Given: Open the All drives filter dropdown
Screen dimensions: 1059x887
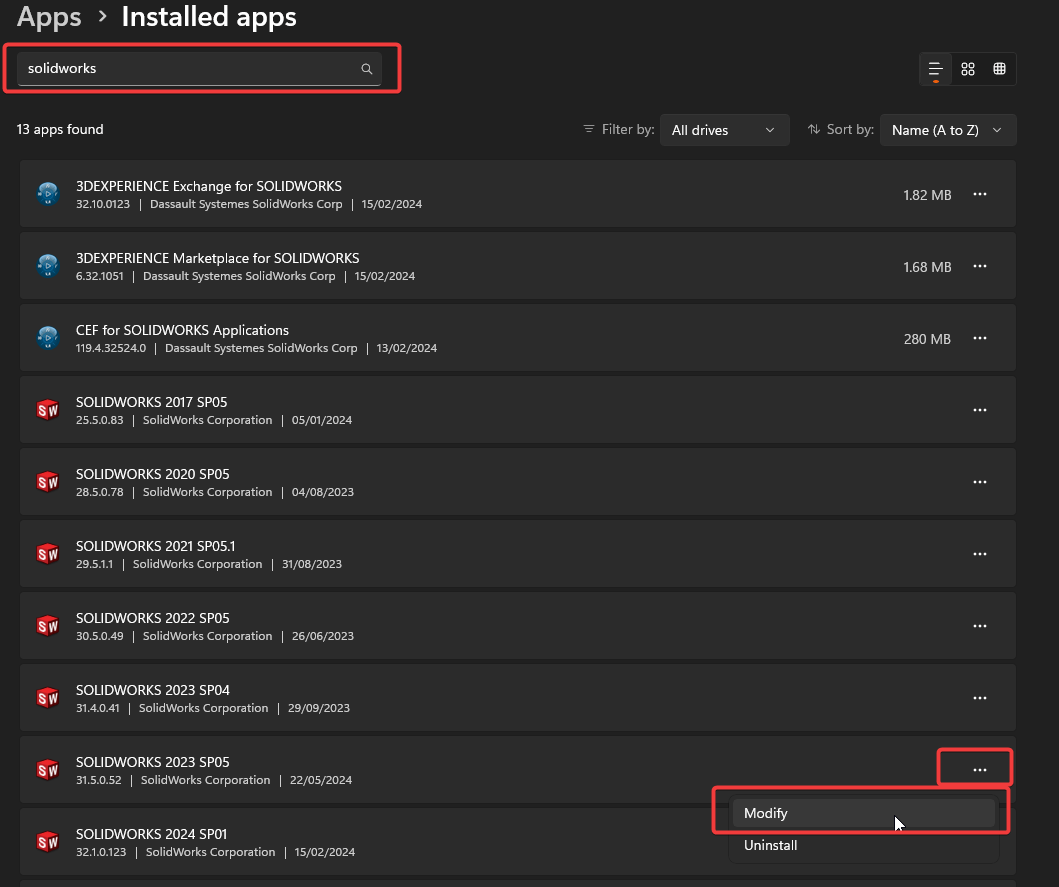Looking at the screenshot, I should (x=724, y=129).
